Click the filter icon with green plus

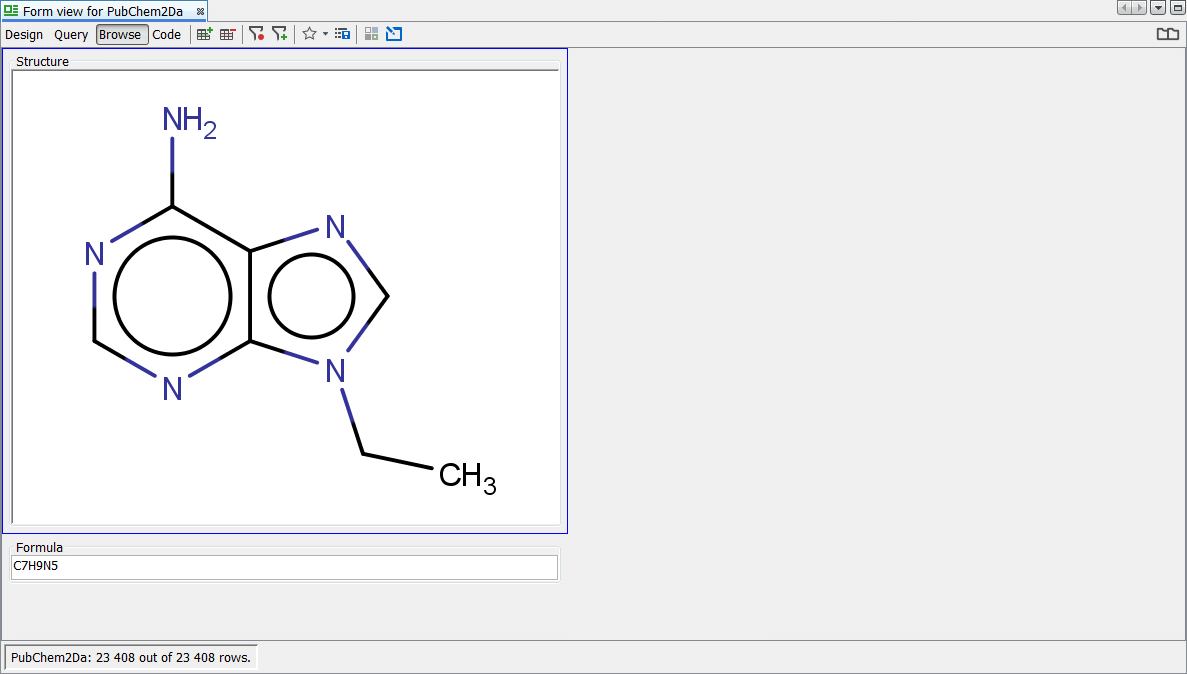280,34
